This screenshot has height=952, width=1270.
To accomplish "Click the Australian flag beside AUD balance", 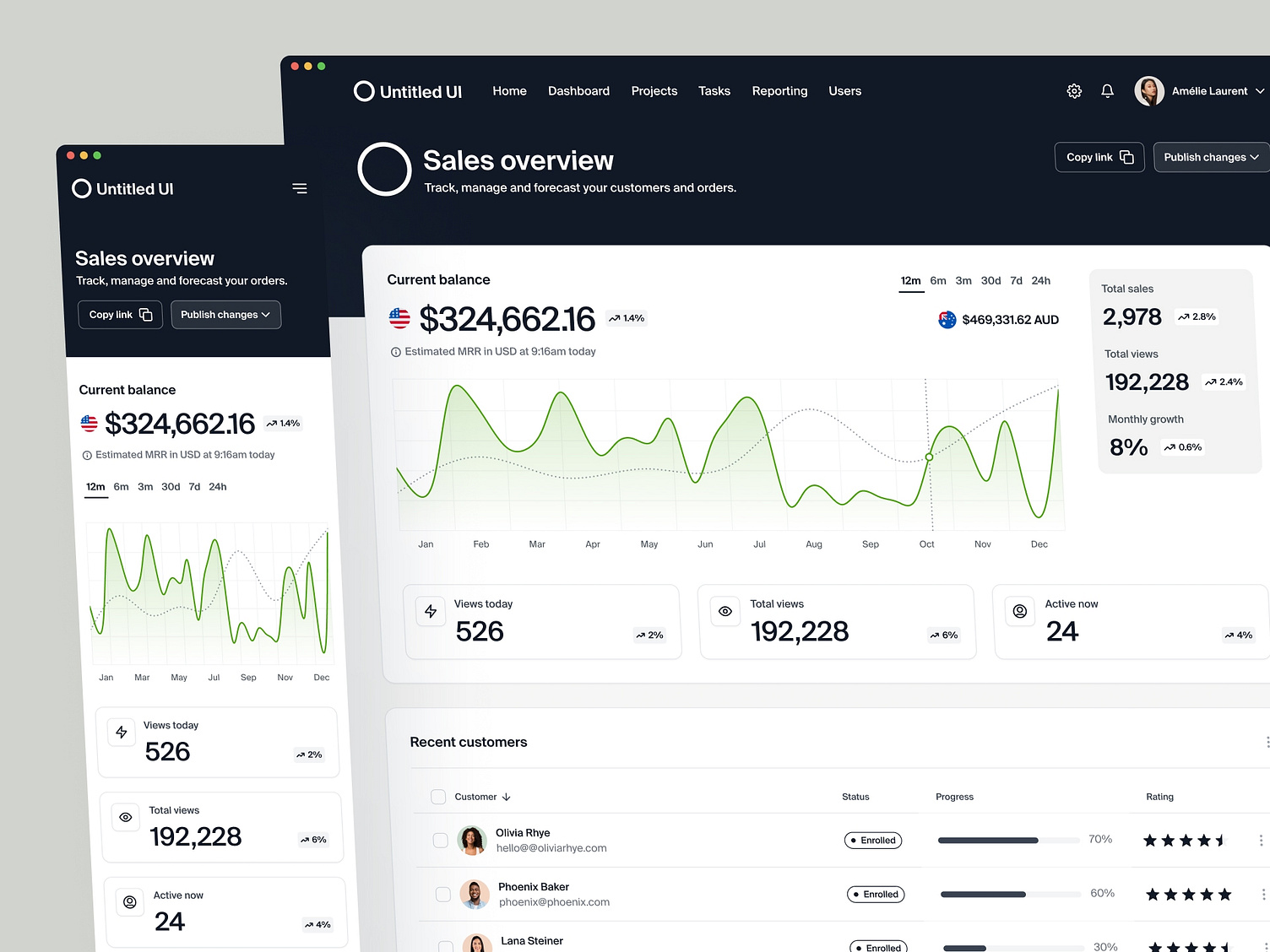I will click(x=947, y=319).
